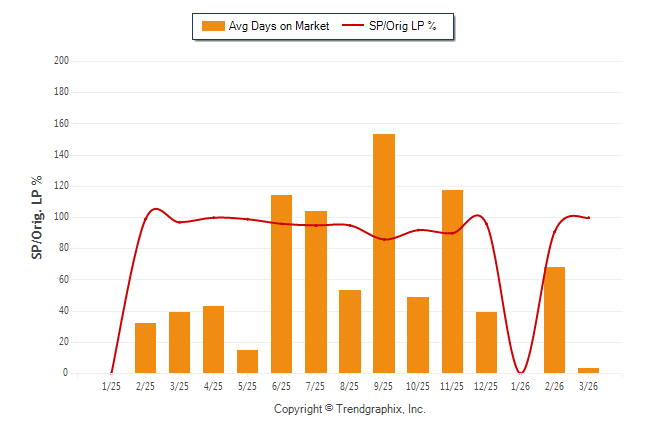Click the 12/25 x-axis label
646x434 pixels.
pos(486,386)
